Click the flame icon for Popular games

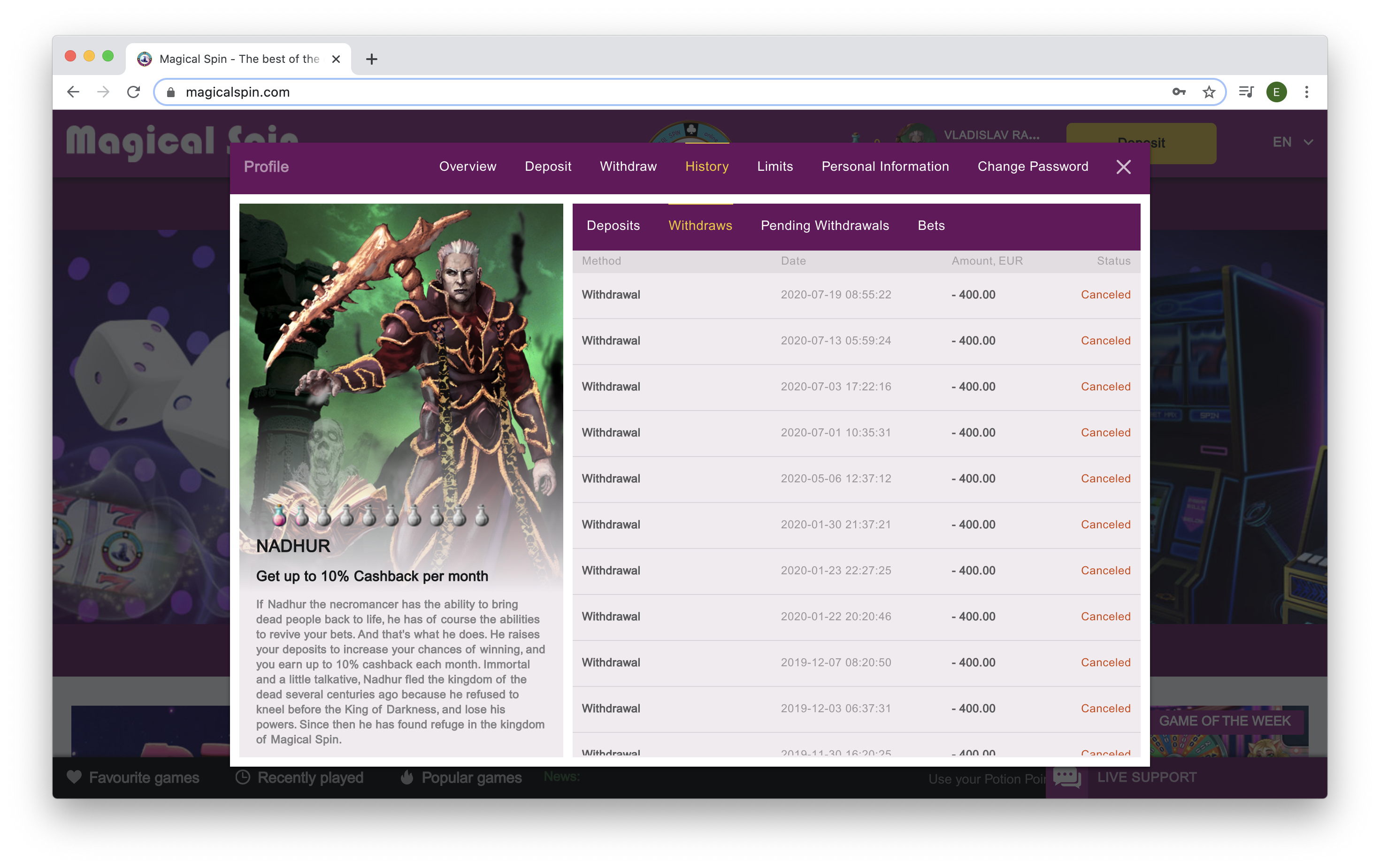tap(407, 777)
